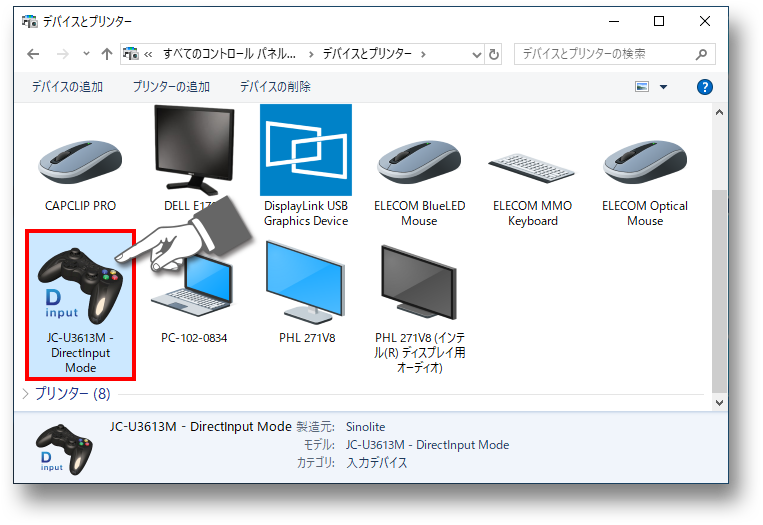This screenshot has width=763, height=525.
Task: Open the help question mark icon
Action: tap(705, 87)
